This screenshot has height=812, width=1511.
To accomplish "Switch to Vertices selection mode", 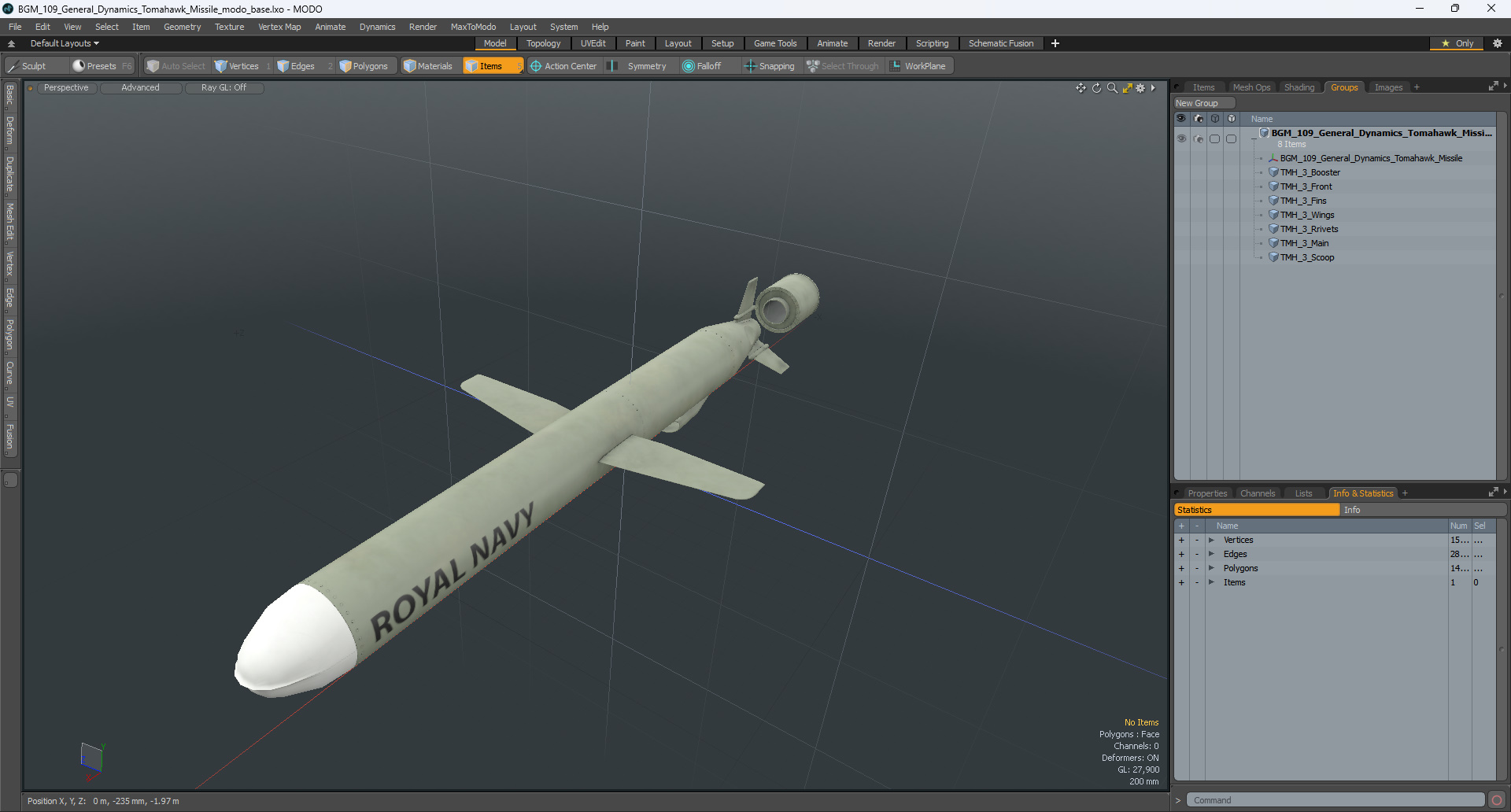I will click(243, 66).
